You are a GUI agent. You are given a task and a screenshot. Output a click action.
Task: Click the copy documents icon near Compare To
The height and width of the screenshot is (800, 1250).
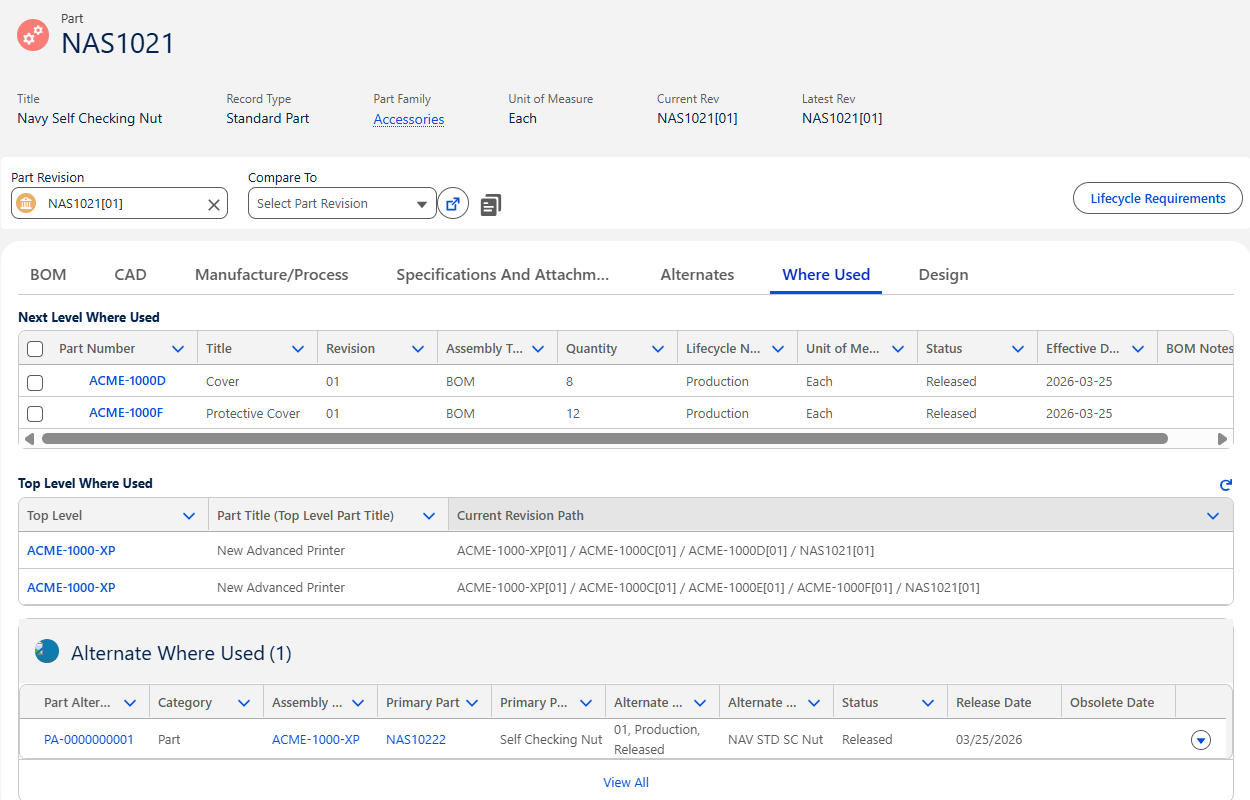tap(490, 205)
